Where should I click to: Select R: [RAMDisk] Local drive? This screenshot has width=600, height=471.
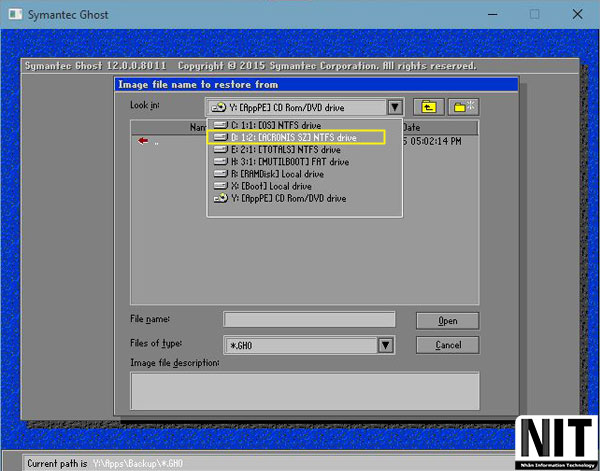[x=304, y=174]
